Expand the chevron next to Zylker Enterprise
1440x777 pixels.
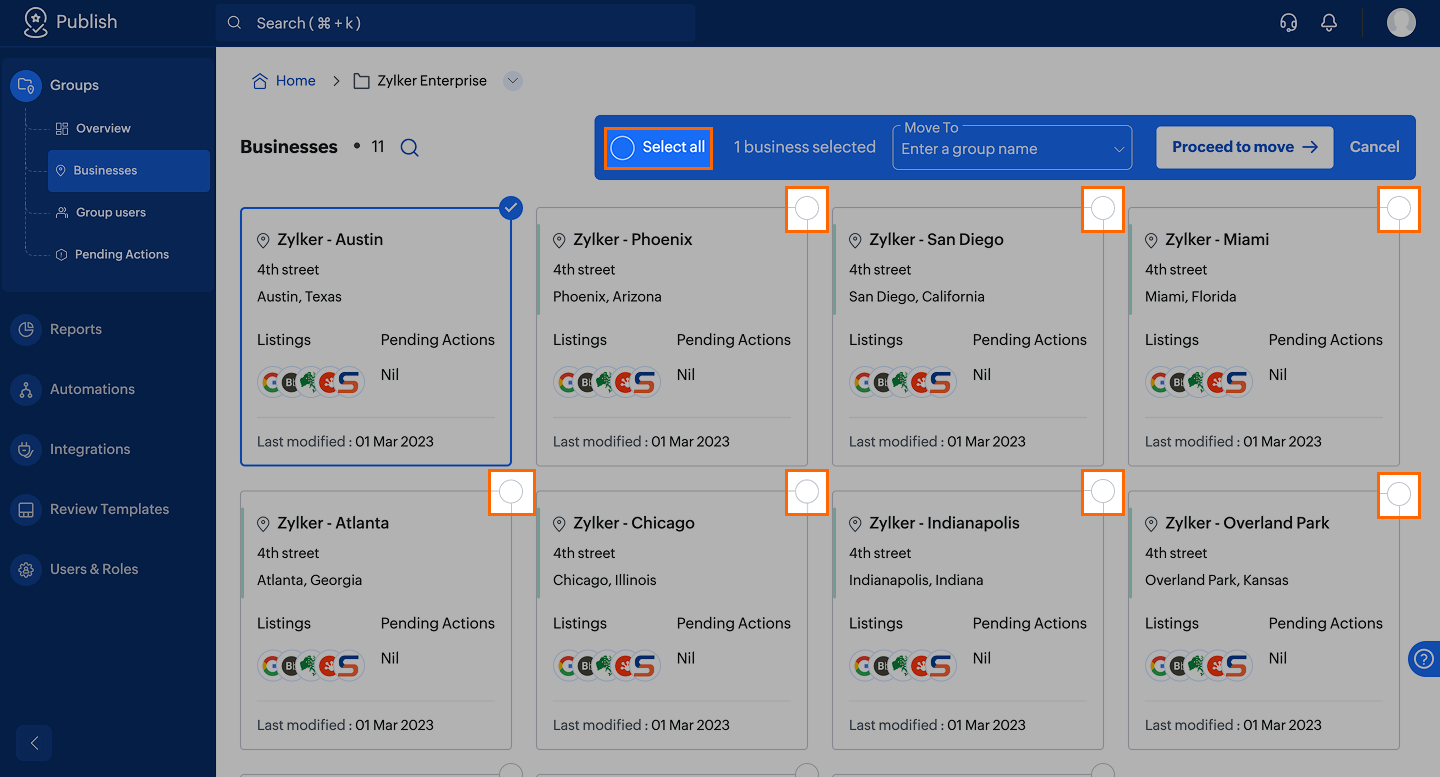pyautogui.click(x=513, y=81)
